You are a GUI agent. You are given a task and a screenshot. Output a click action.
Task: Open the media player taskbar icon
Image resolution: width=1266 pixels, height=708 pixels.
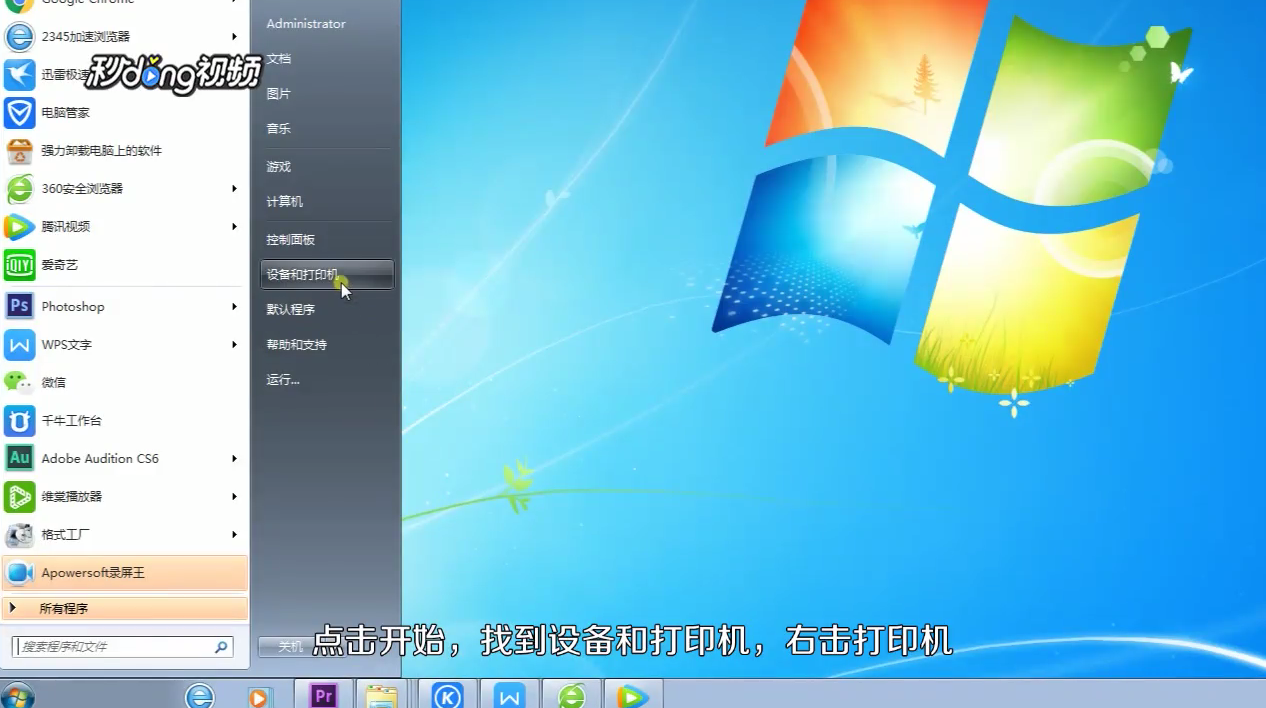tap(258, 696)
